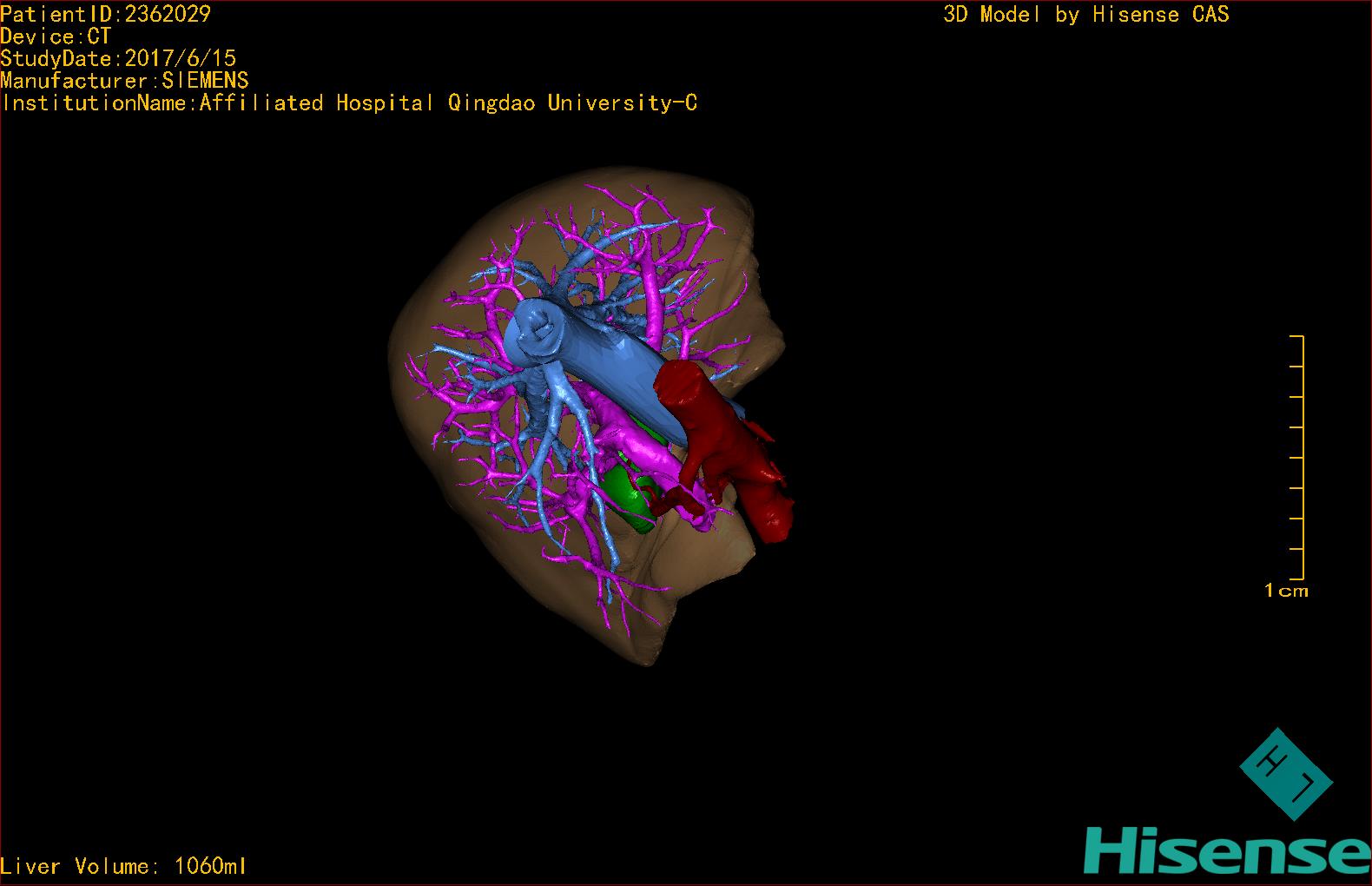This screenshot has height=886, width=1372.
Task: Click the PatientID:2362029 text
Action: [x=105, y=14]
